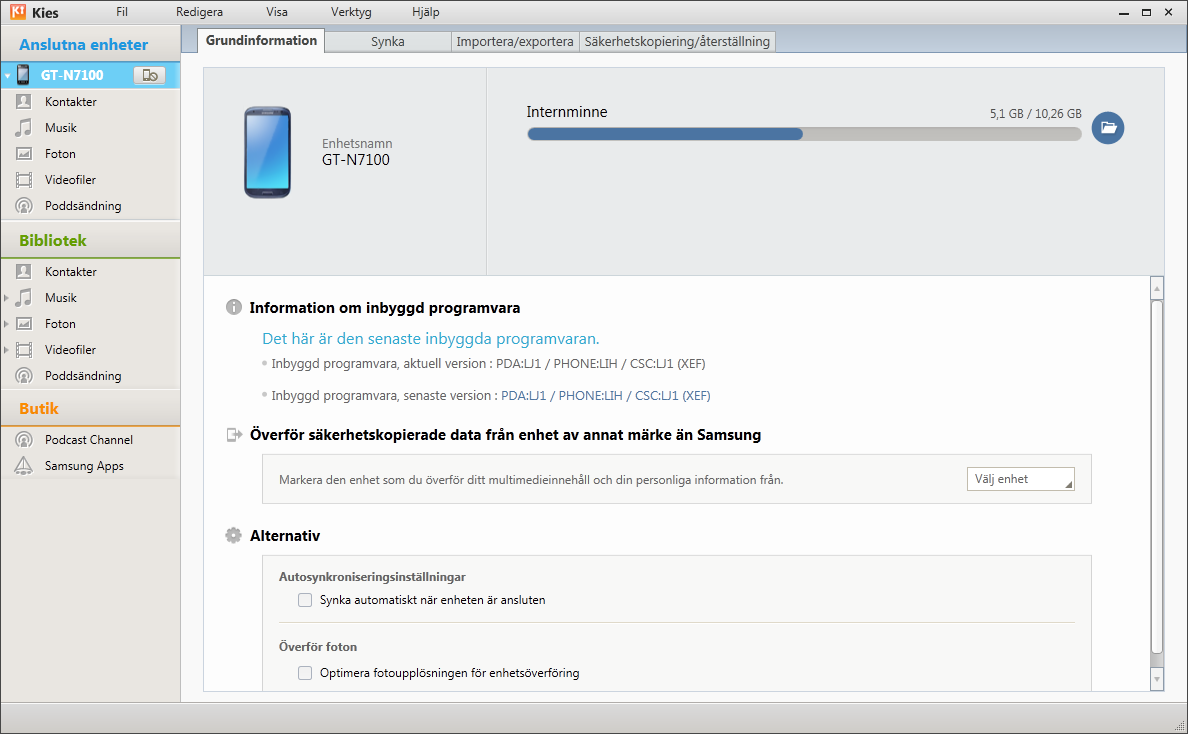Close the Kies window
Screen dimensions: 1188x734
click(x=1169, y=13)
